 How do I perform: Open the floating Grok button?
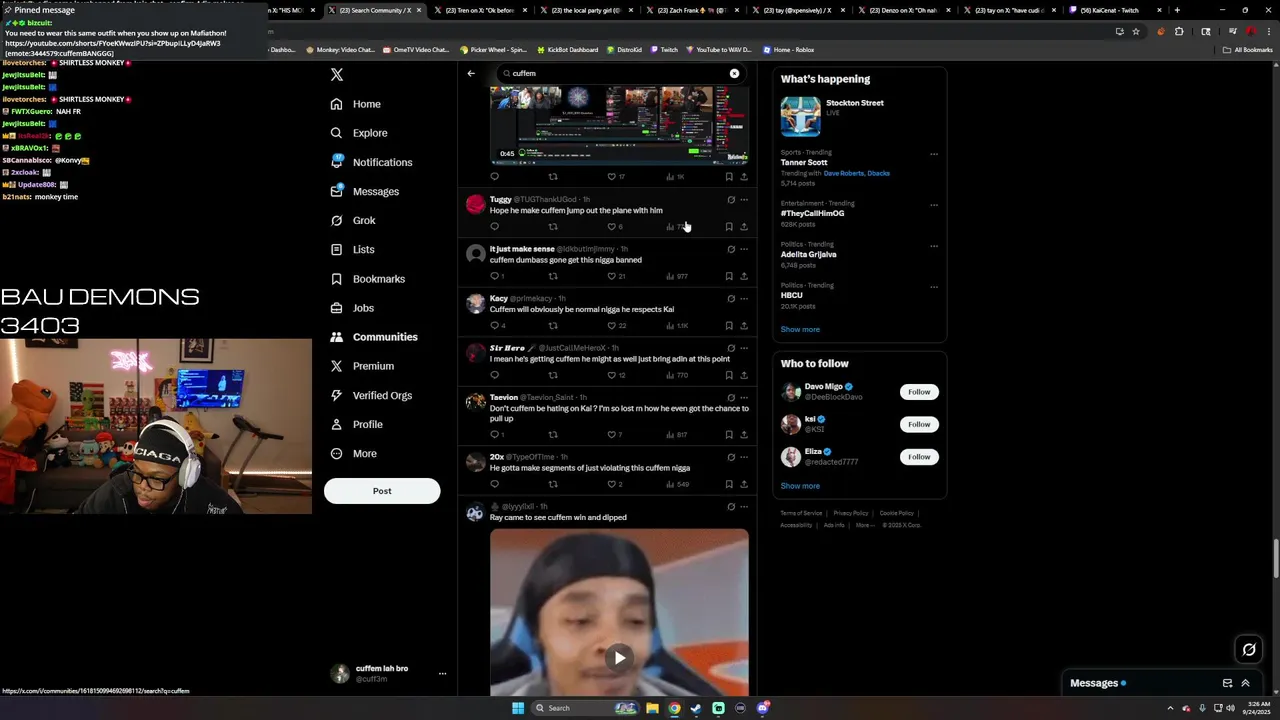pyautogui.click(x=1249, y=650)
